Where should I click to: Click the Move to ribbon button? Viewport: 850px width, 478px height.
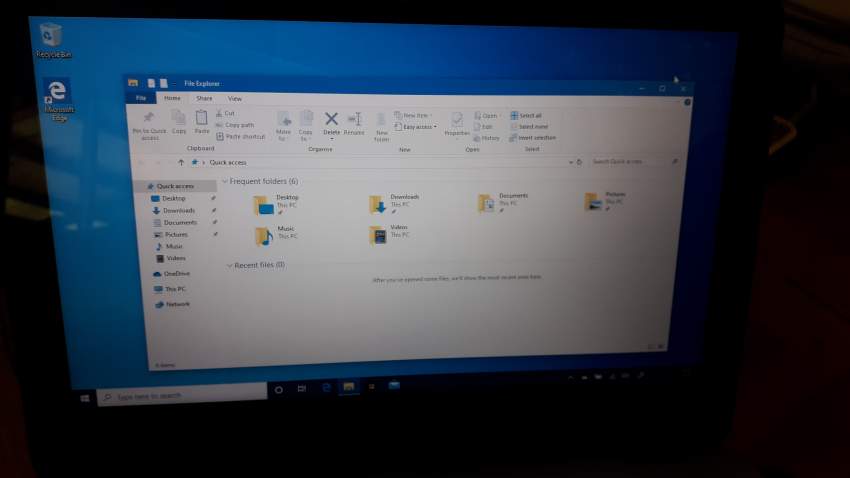(x=283, y=126)
